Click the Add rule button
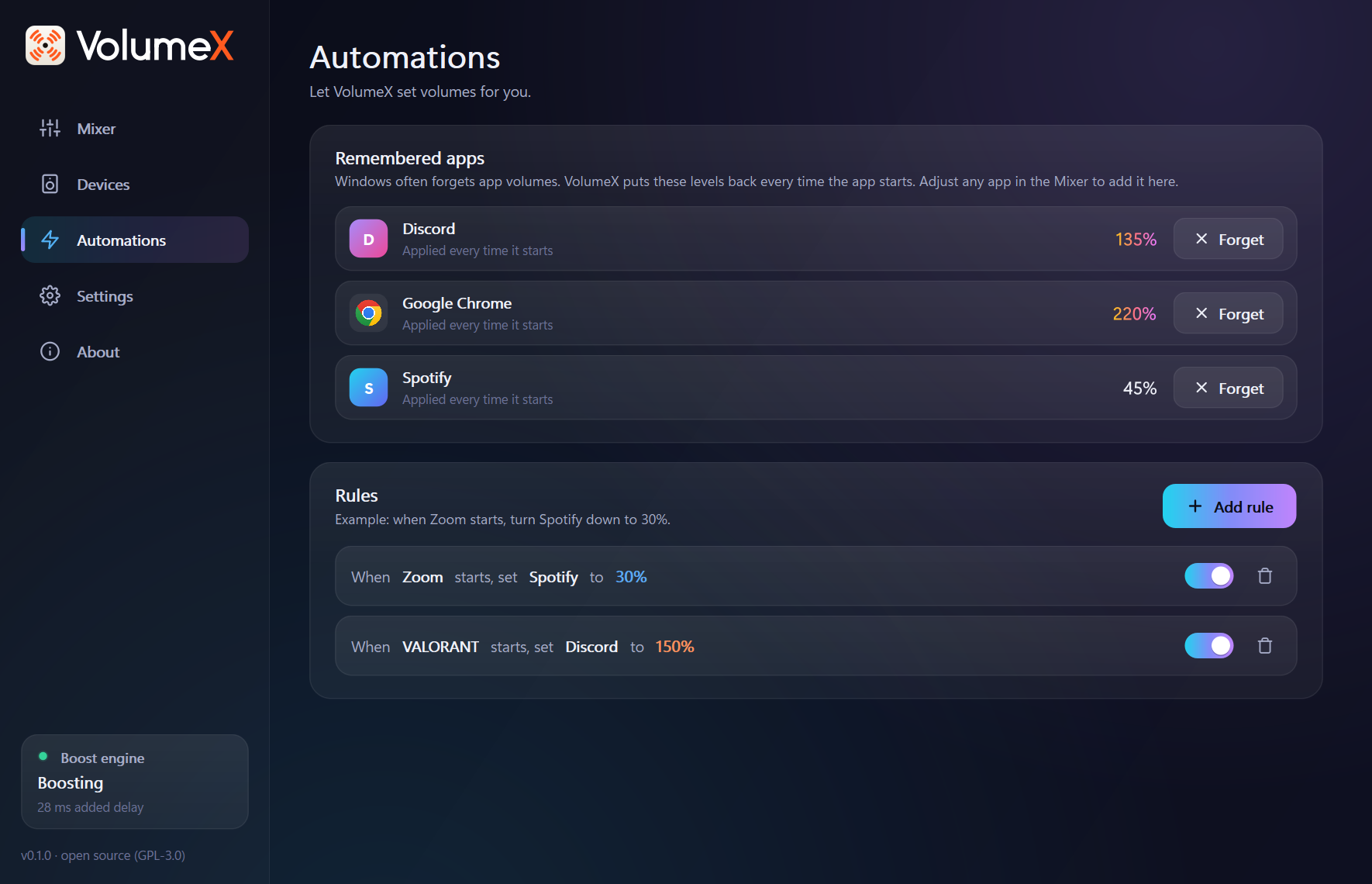 click(x=1229, y=506)
